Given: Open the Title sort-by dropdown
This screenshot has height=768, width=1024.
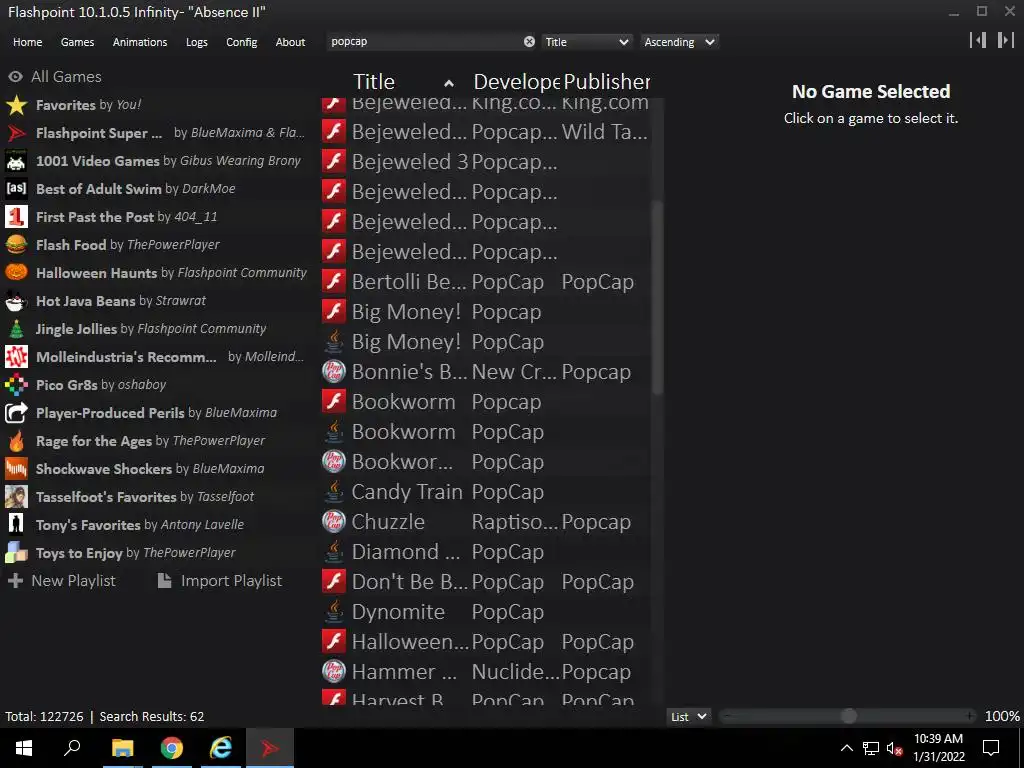Looking at the screenshot, I should (x=587, y=42).
